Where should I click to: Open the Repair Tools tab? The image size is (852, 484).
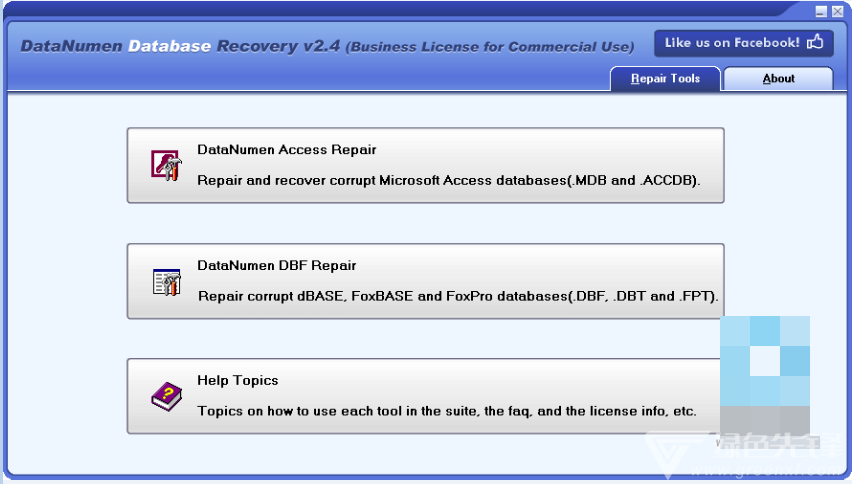pyautogui.click(x=666, y=79)
